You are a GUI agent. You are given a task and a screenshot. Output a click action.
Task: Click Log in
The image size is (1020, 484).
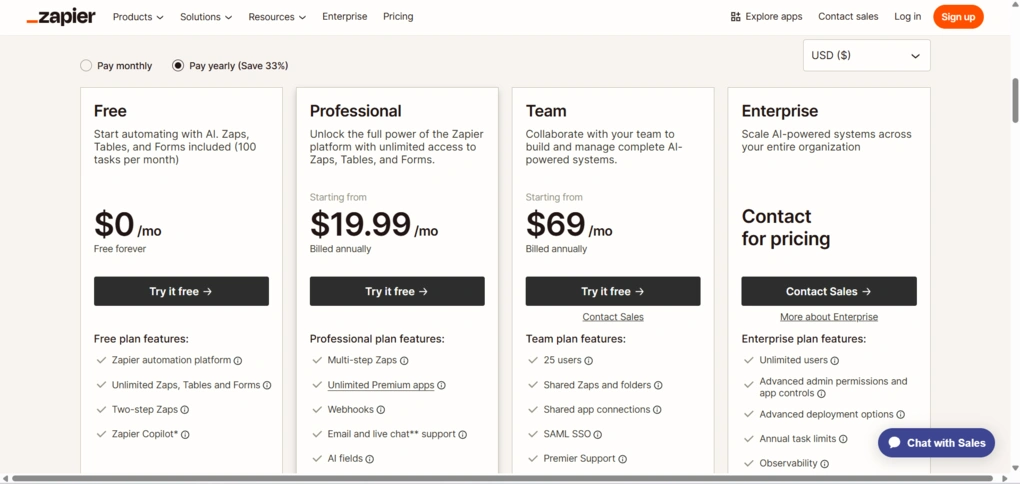coord(907,17)
